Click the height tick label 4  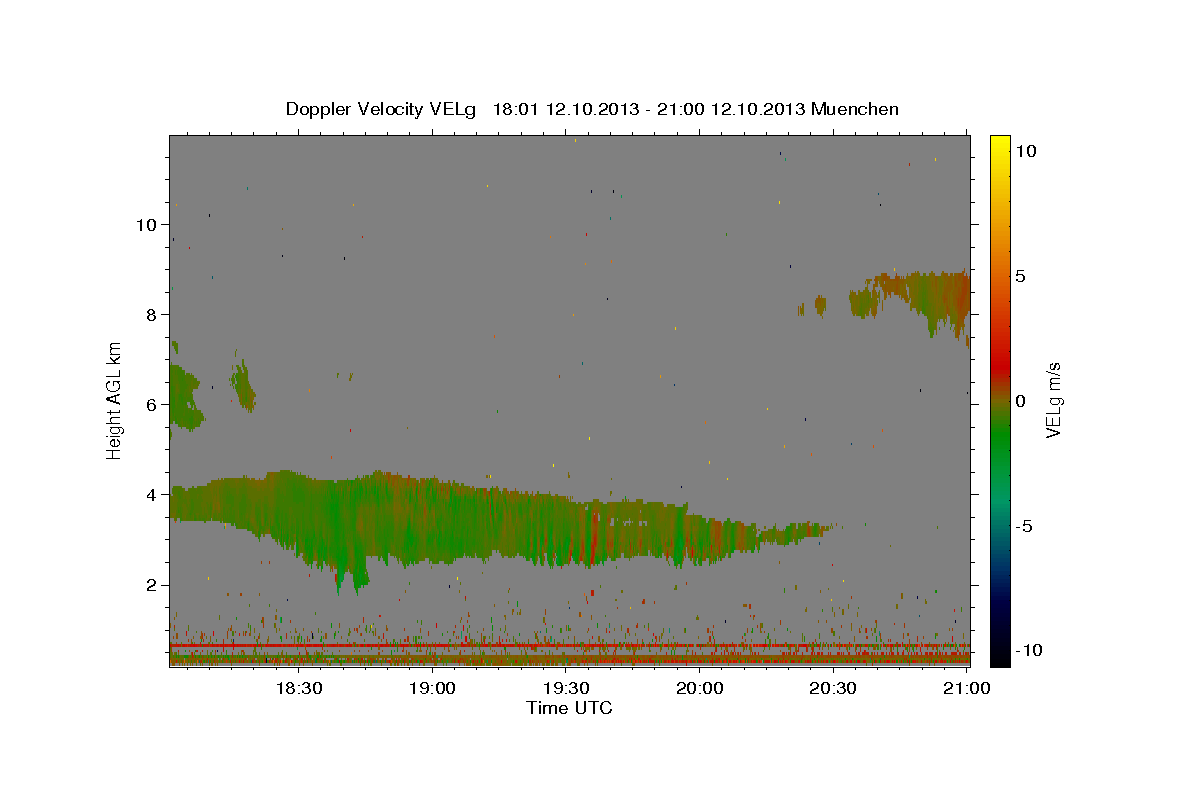tap(151, 495)
